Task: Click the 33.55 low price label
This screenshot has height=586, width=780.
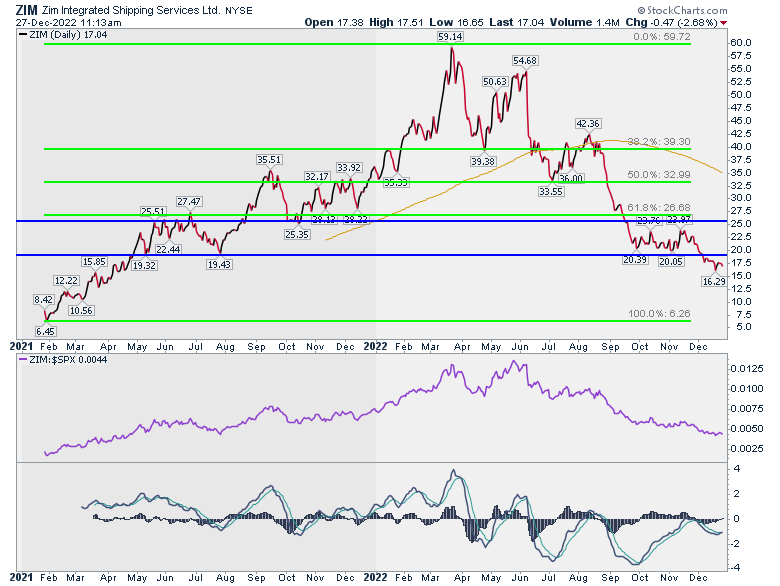Action: (551, 191)
